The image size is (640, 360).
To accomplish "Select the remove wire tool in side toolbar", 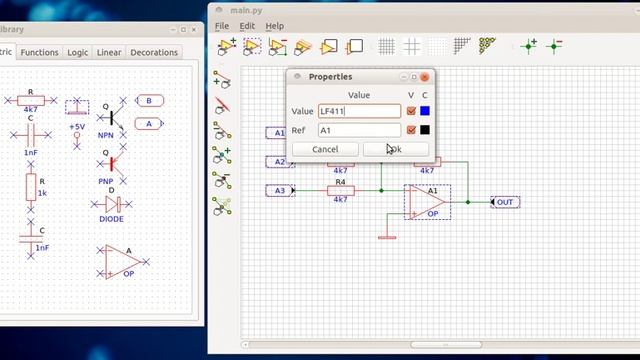I will 222,131.
